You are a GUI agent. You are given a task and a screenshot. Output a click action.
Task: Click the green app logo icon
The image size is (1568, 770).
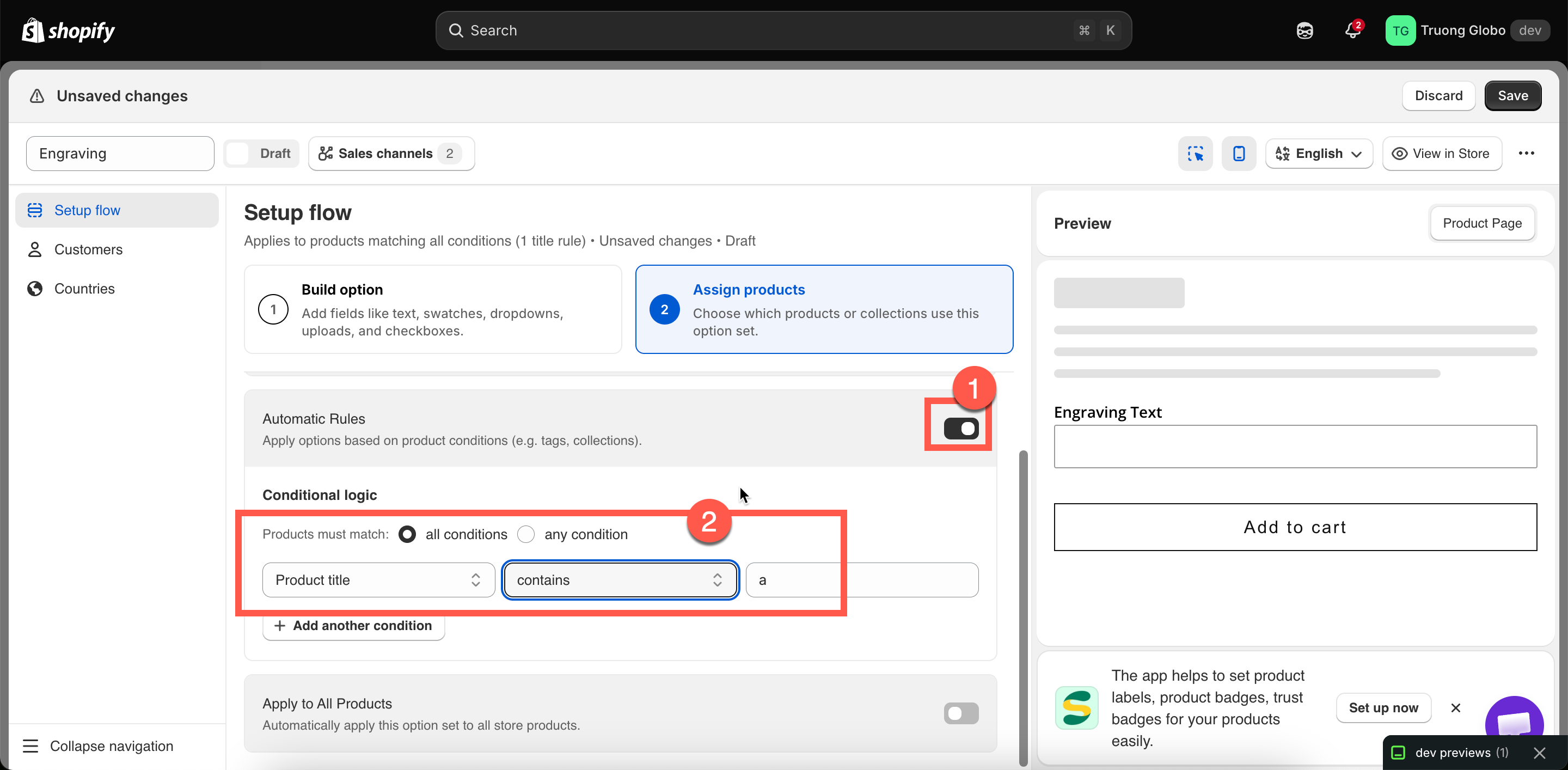click(x=1076, y=707)
